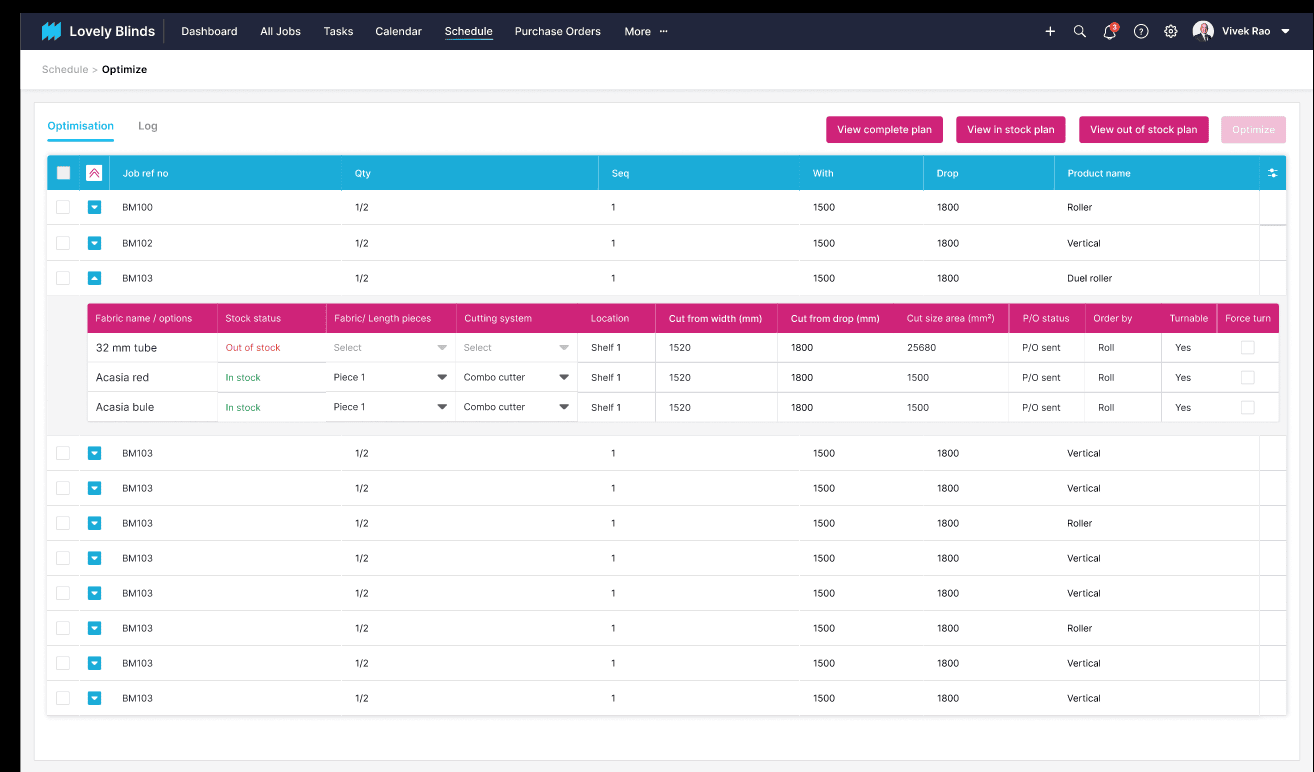Viewport: 1314px width, 772px height.
Task: Open help via the question mark icon
Action: [1141, 32]
